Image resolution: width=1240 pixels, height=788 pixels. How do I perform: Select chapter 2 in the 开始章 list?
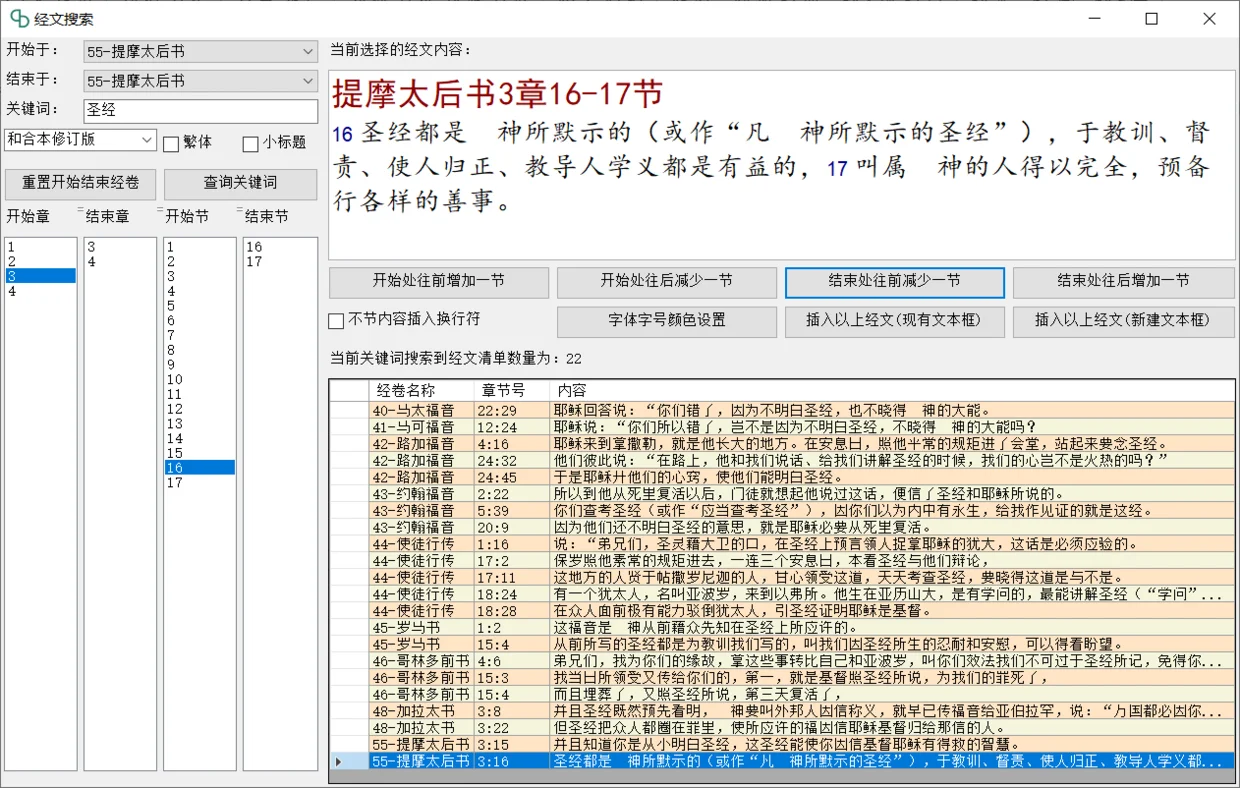(41, 261)
